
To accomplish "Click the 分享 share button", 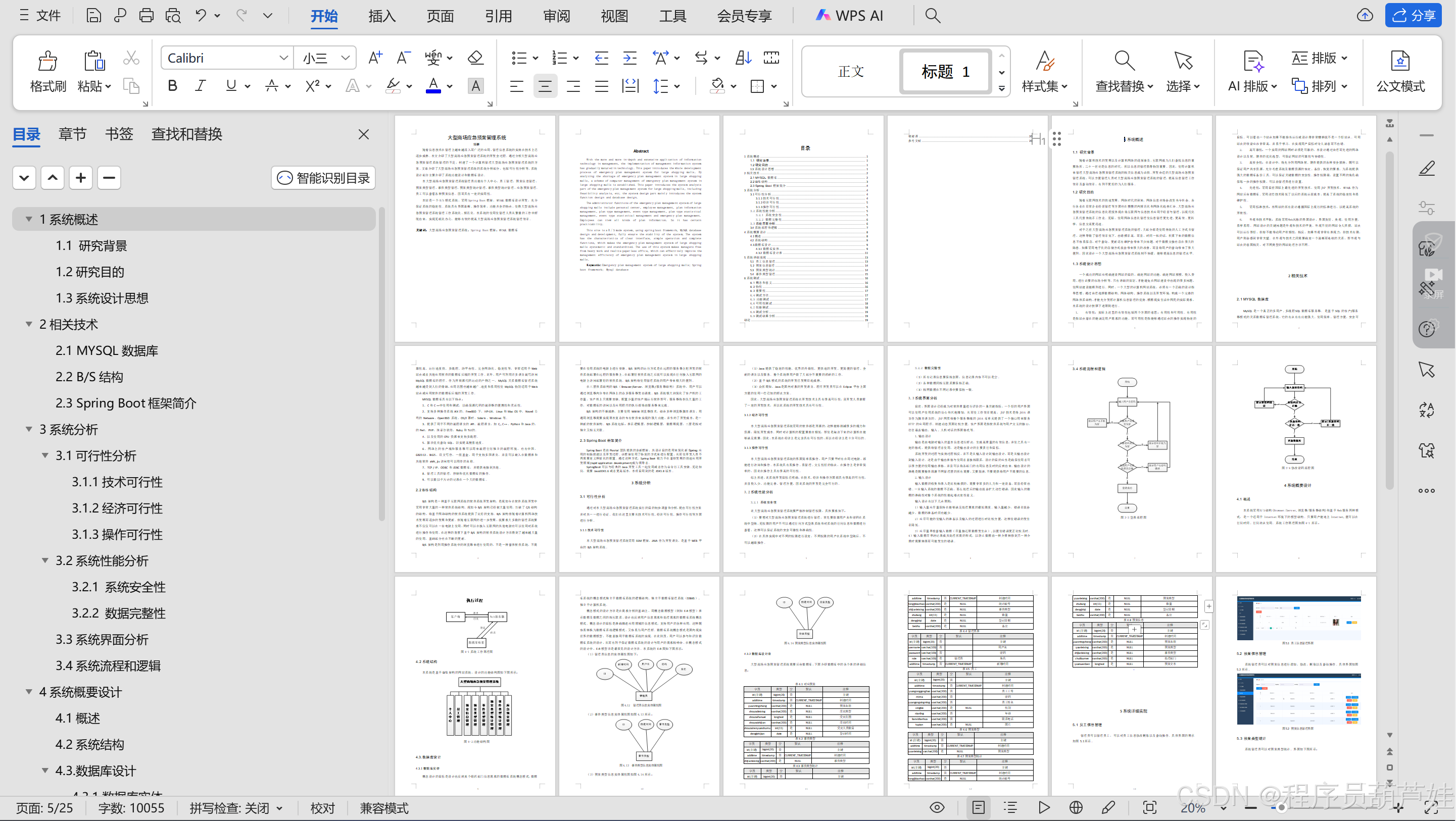I will pyautogui.click(x=1413, y=16).
